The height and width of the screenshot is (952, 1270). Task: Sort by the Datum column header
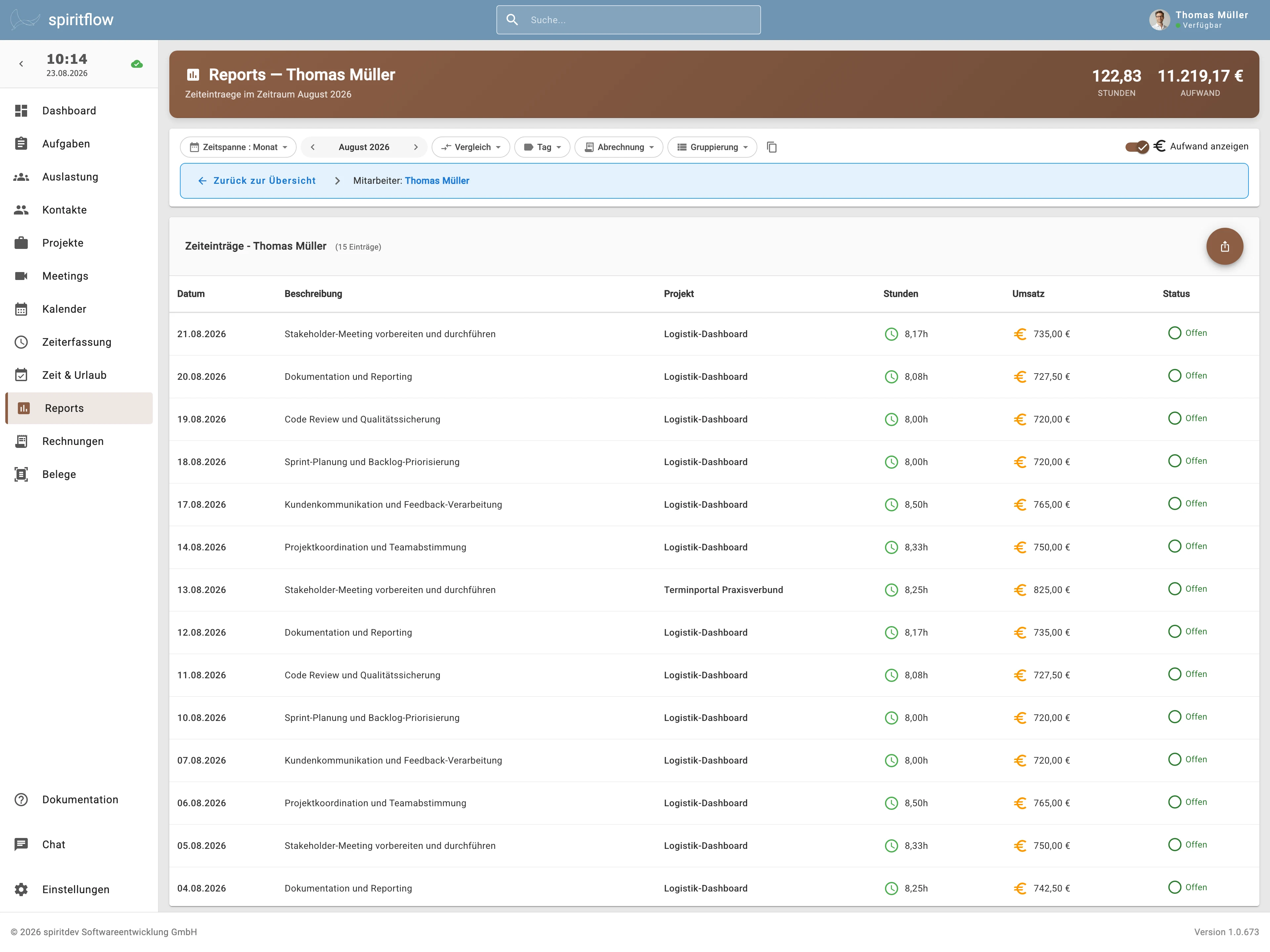[x=190, y=294]
